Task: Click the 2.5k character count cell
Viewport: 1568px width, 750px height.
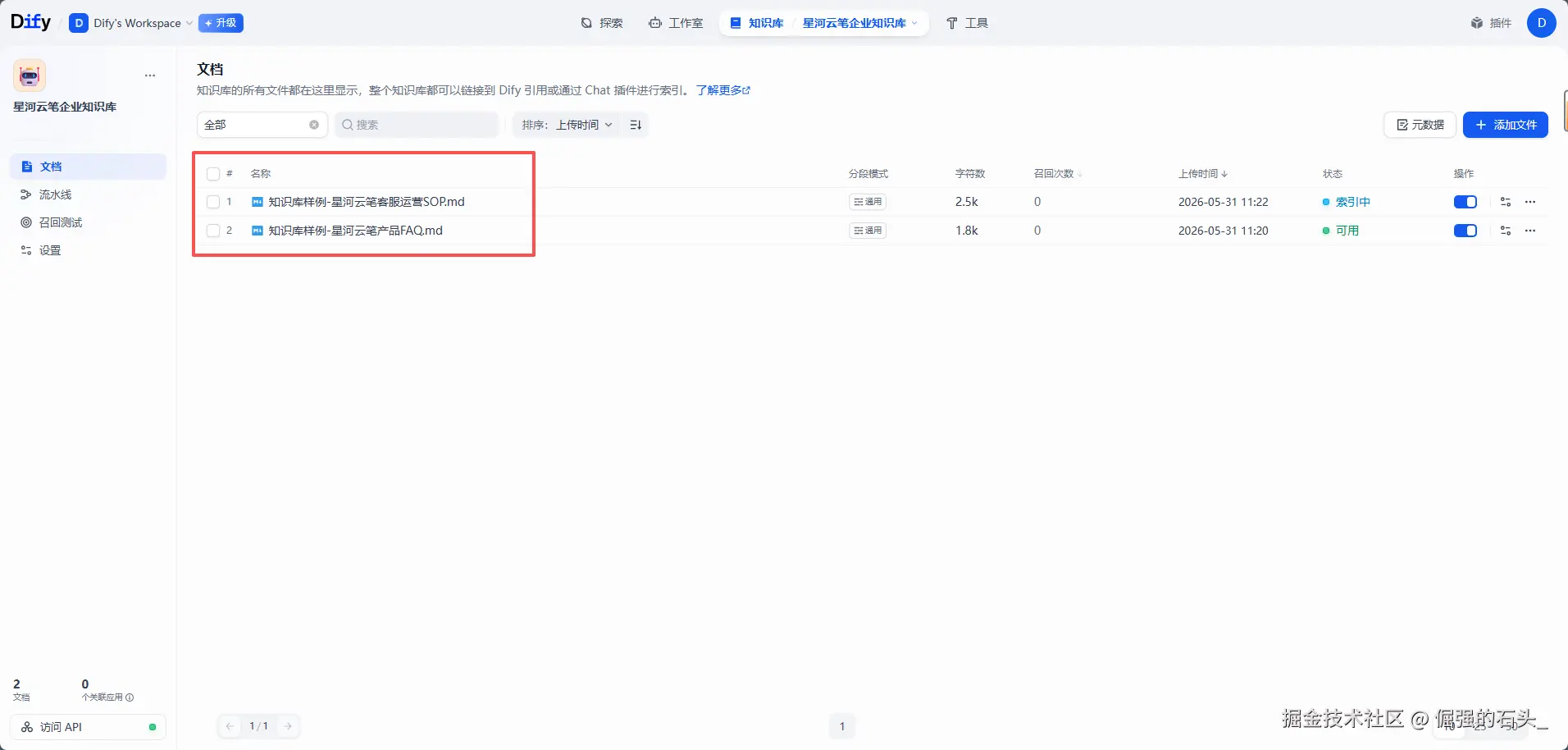Action: (967, 202)
